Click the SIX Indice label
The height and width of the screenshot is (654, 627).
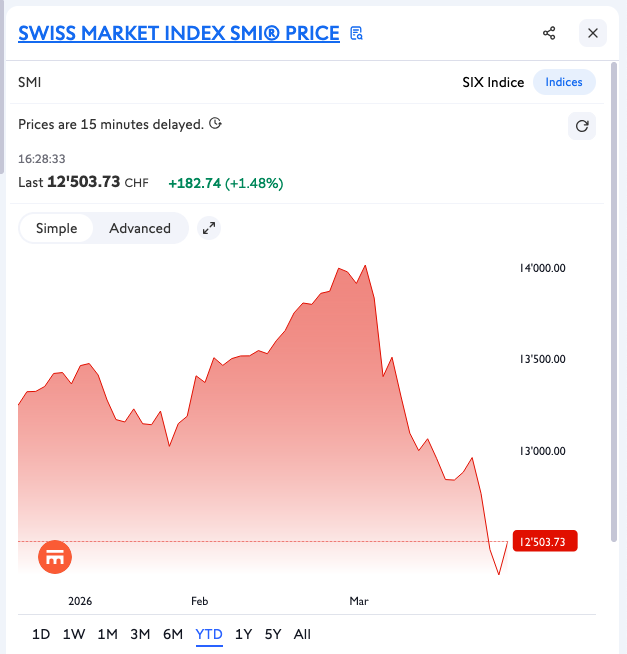pyautogui.click(x=493, y=82)
